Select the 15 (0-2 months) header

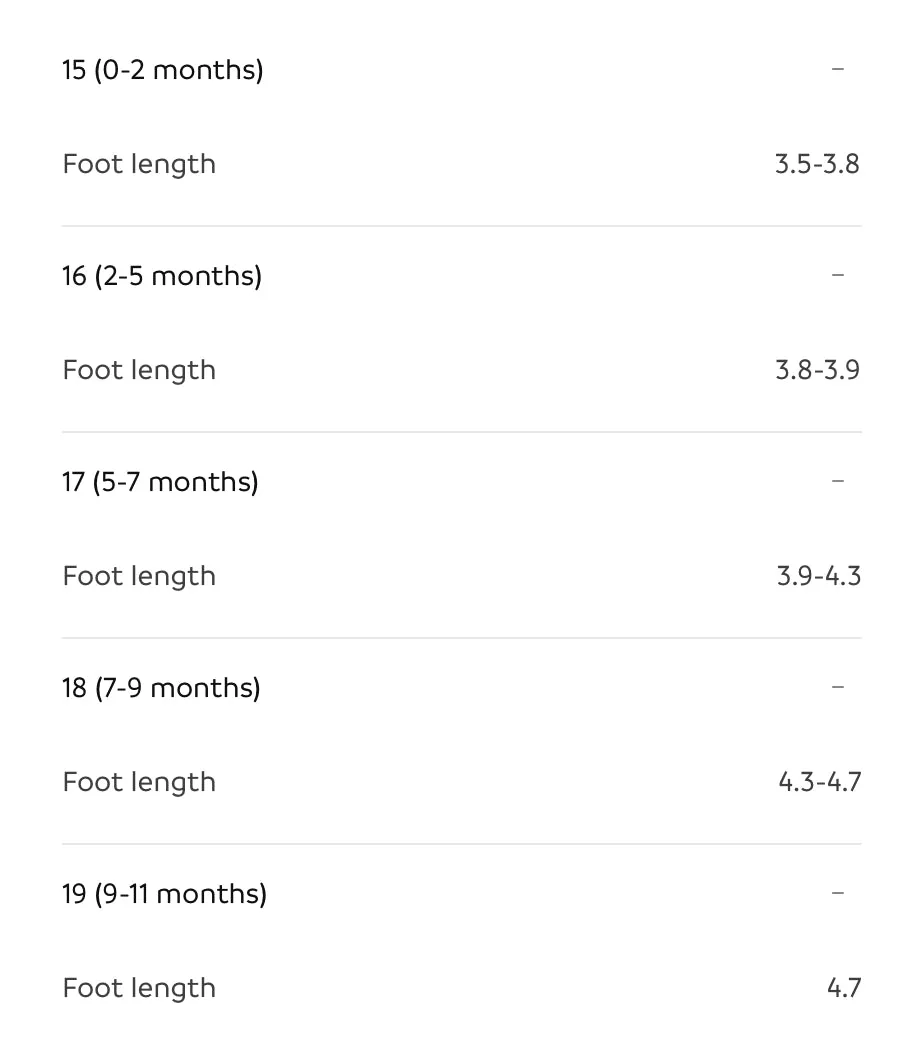(x=163, y=70)
